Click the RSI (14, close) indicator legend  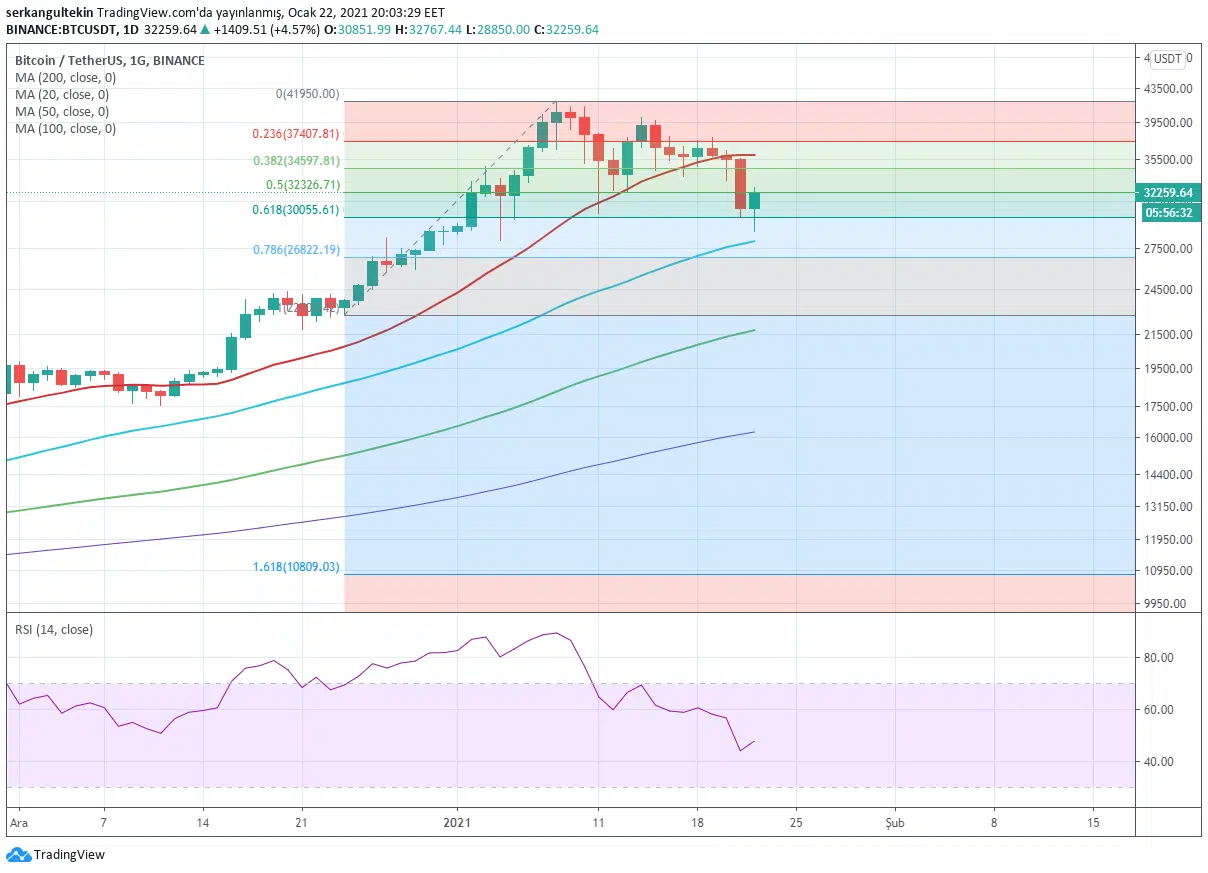54,629
